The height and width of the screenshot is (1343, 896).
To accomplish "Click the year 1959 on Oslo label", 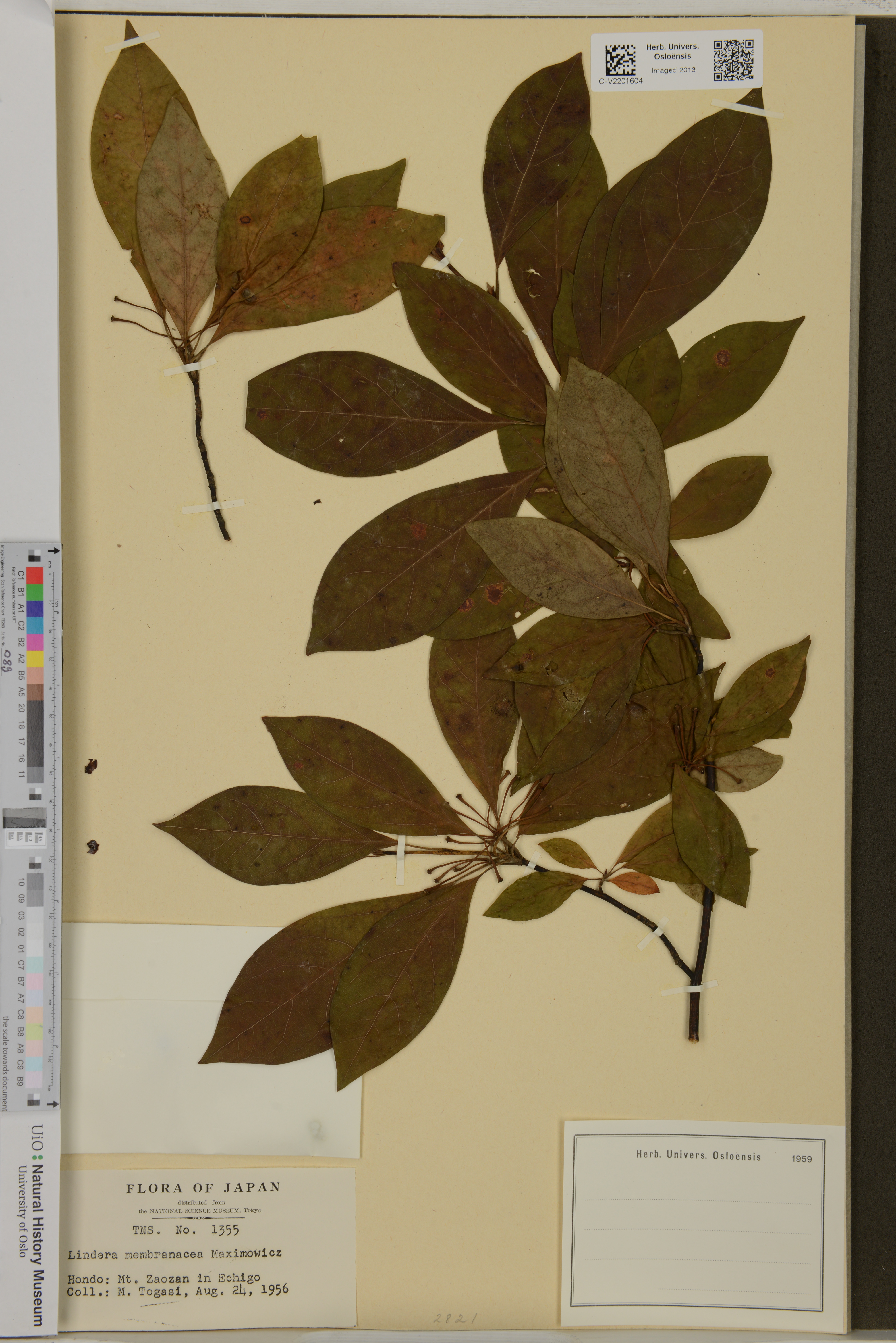I will (802, 1159).
